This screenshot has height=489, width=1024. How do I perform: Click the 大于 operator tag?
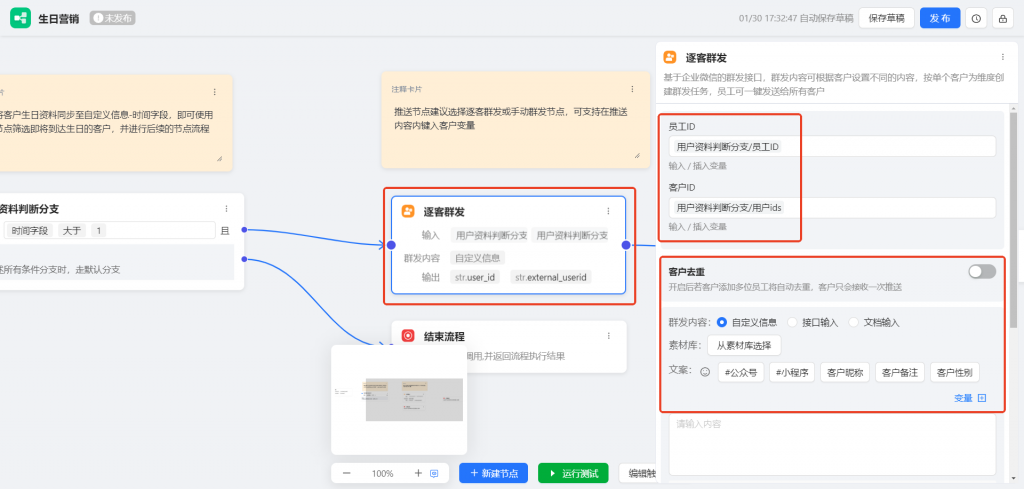tap(72, 230)
